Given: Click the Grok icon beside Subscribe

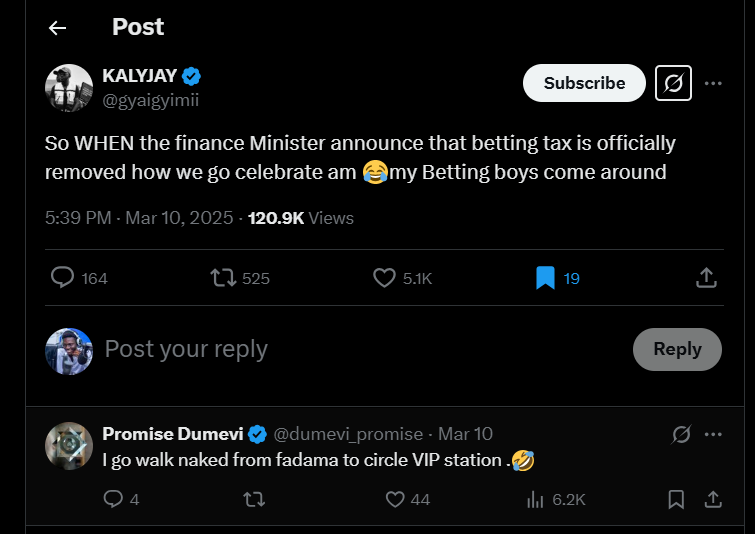Looking at the screenshot, I should (673, 83).
